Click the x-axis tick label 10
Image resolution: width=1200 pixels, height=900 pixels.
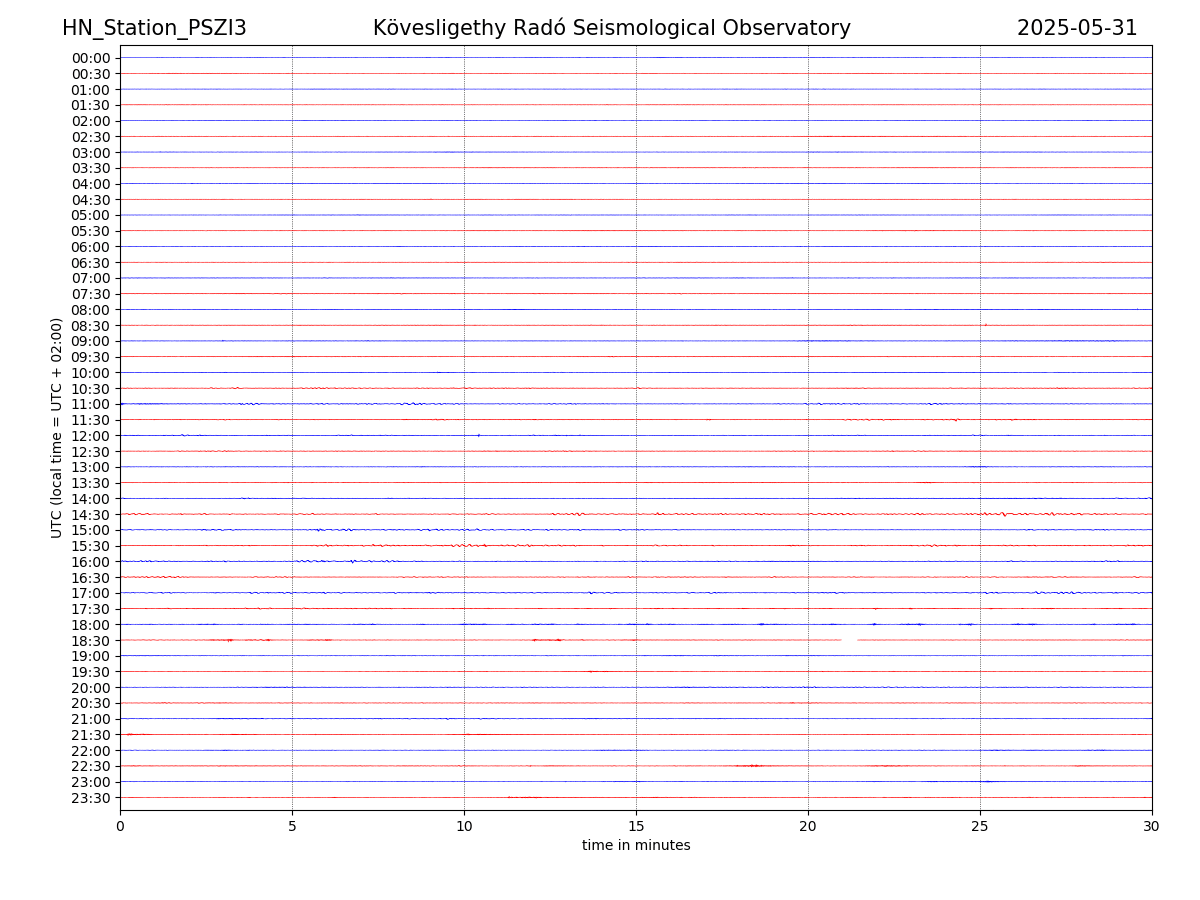pyautogui.click(x=464, y=826)
